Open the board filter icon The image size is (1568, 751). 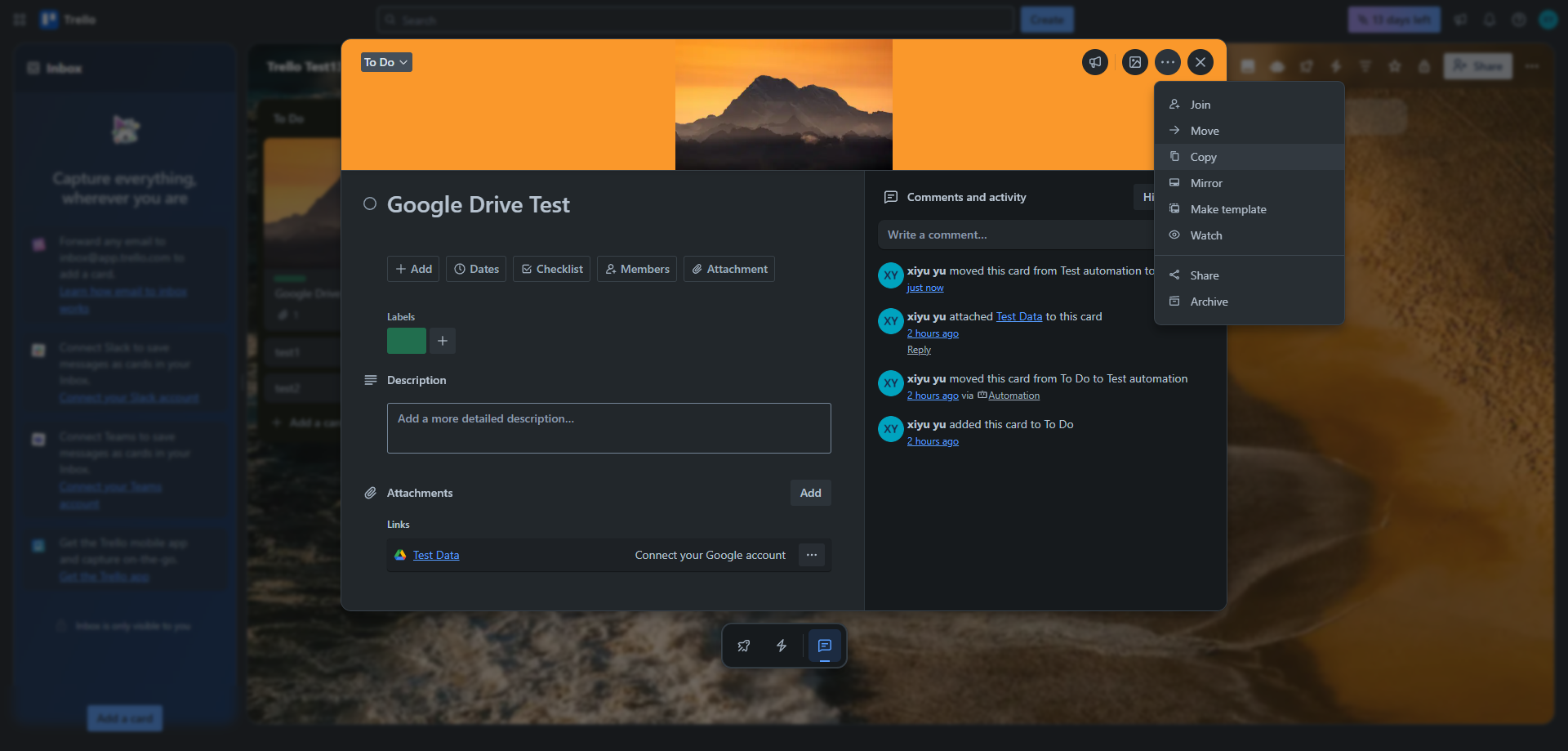click(x=1365, y=66)
